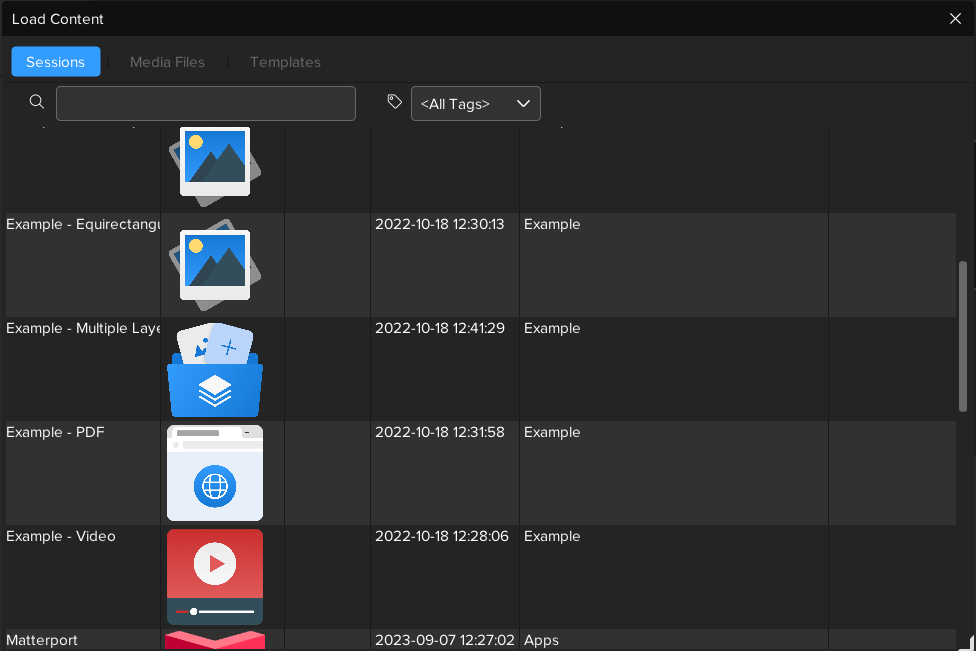Click the tag filter icon
The width and height of the screenshot is (976, 651).
pyautogui.click(x=395, y=102)
